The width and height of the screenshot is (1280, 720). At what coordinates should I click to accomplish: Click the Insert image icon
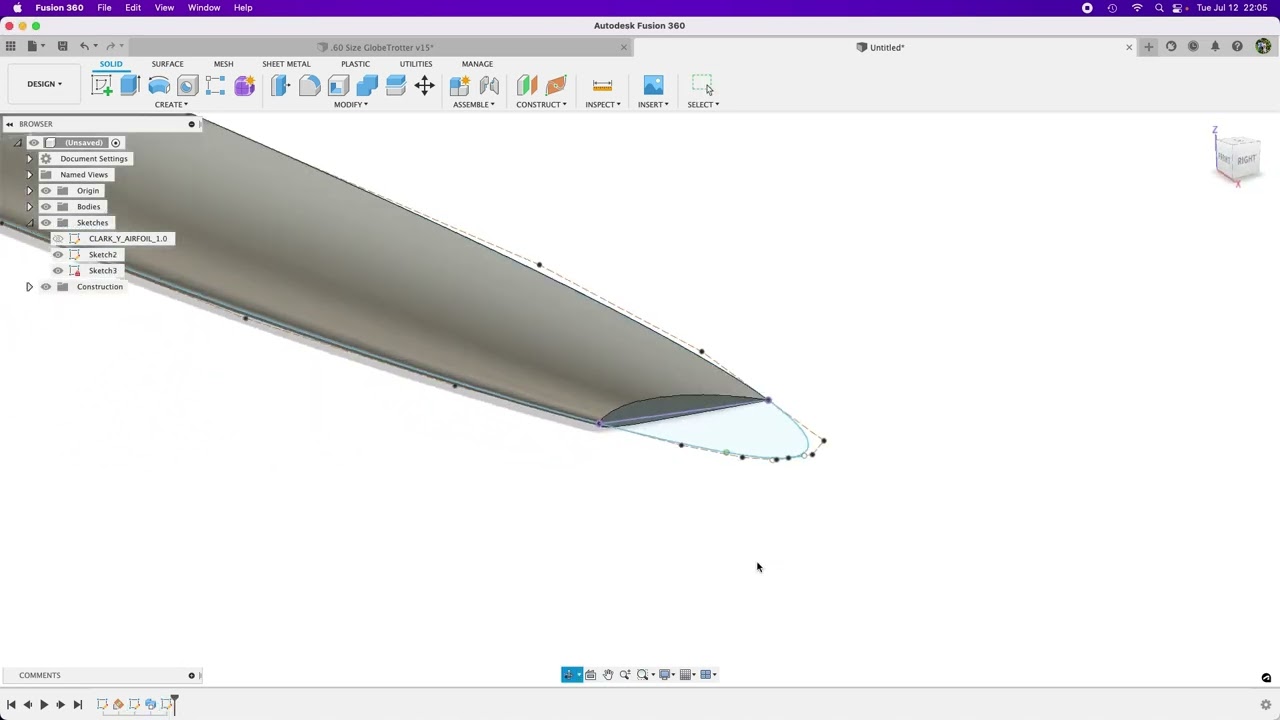point(653,86)
